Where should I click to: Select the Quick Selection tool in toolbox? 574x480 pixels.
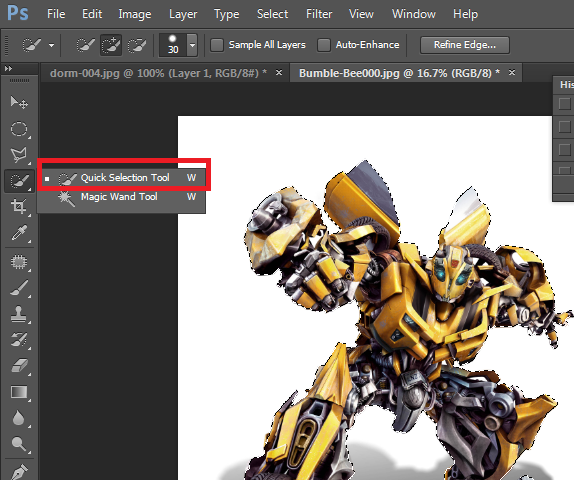click(x=19, y=181)
